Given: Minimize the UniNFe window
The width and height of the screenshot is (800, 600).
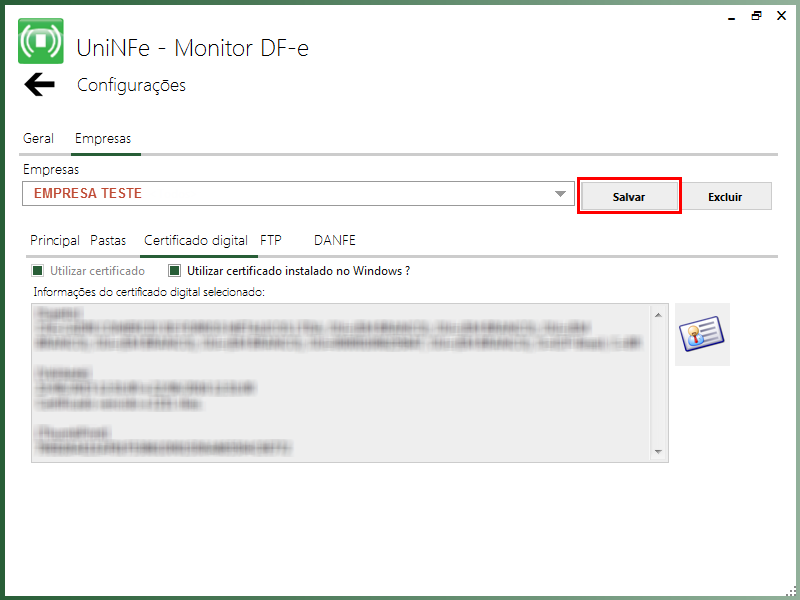Looking at the screenshot, I should pos(732,17).
